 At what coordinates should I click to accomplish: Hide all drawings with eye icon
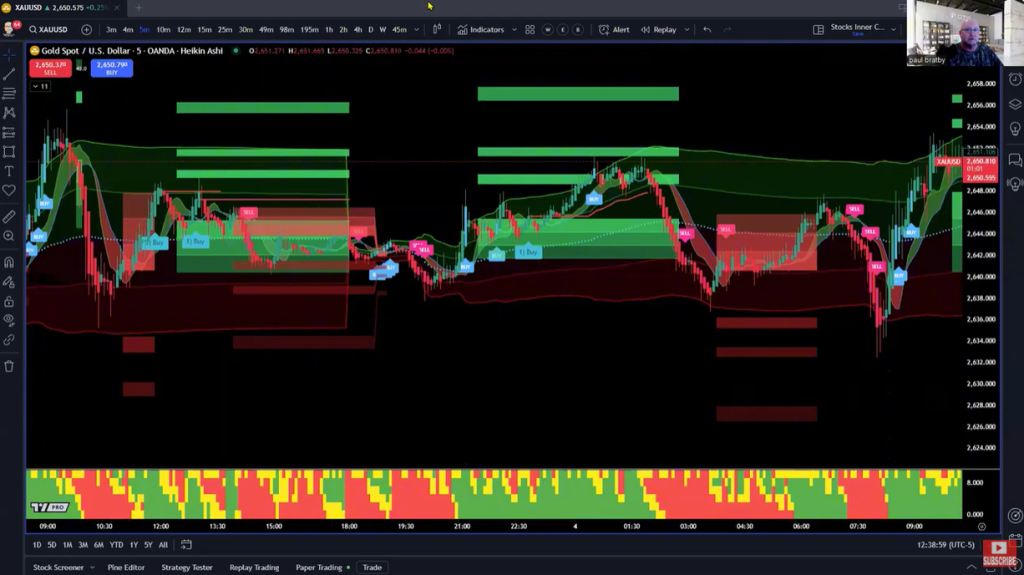[x=9, y=321]
